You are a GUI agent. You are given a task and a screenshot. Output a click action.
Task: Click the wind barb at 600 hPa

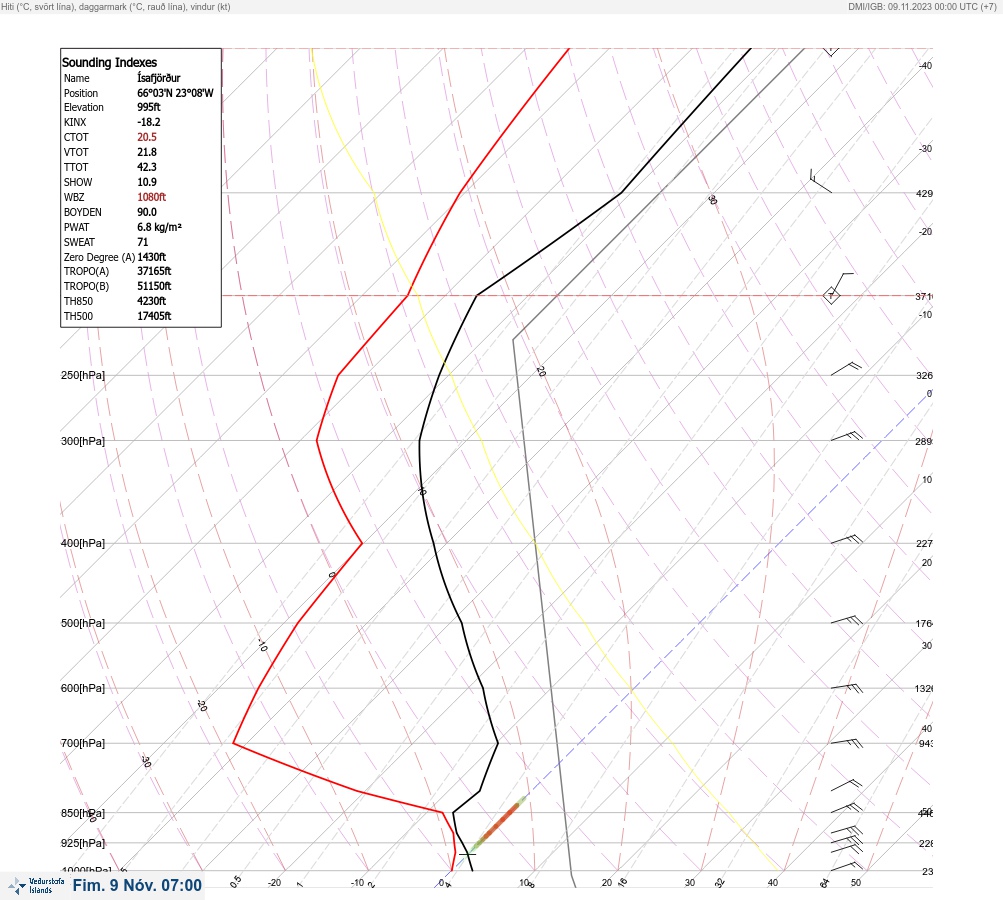(846, 688)
